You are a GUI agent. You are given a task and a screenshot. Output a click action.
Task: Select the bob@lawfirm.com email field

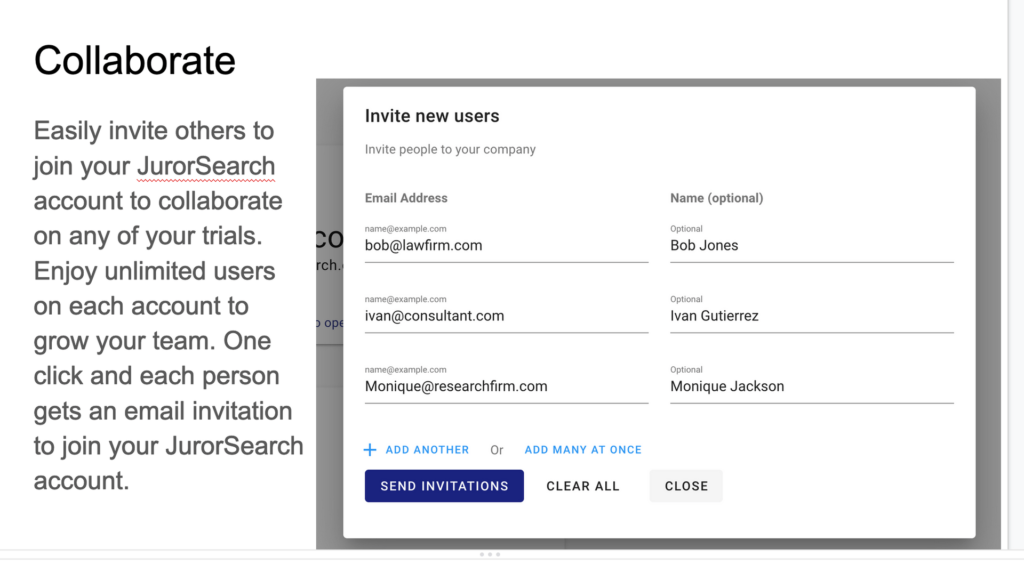click(x=507, y=245)
